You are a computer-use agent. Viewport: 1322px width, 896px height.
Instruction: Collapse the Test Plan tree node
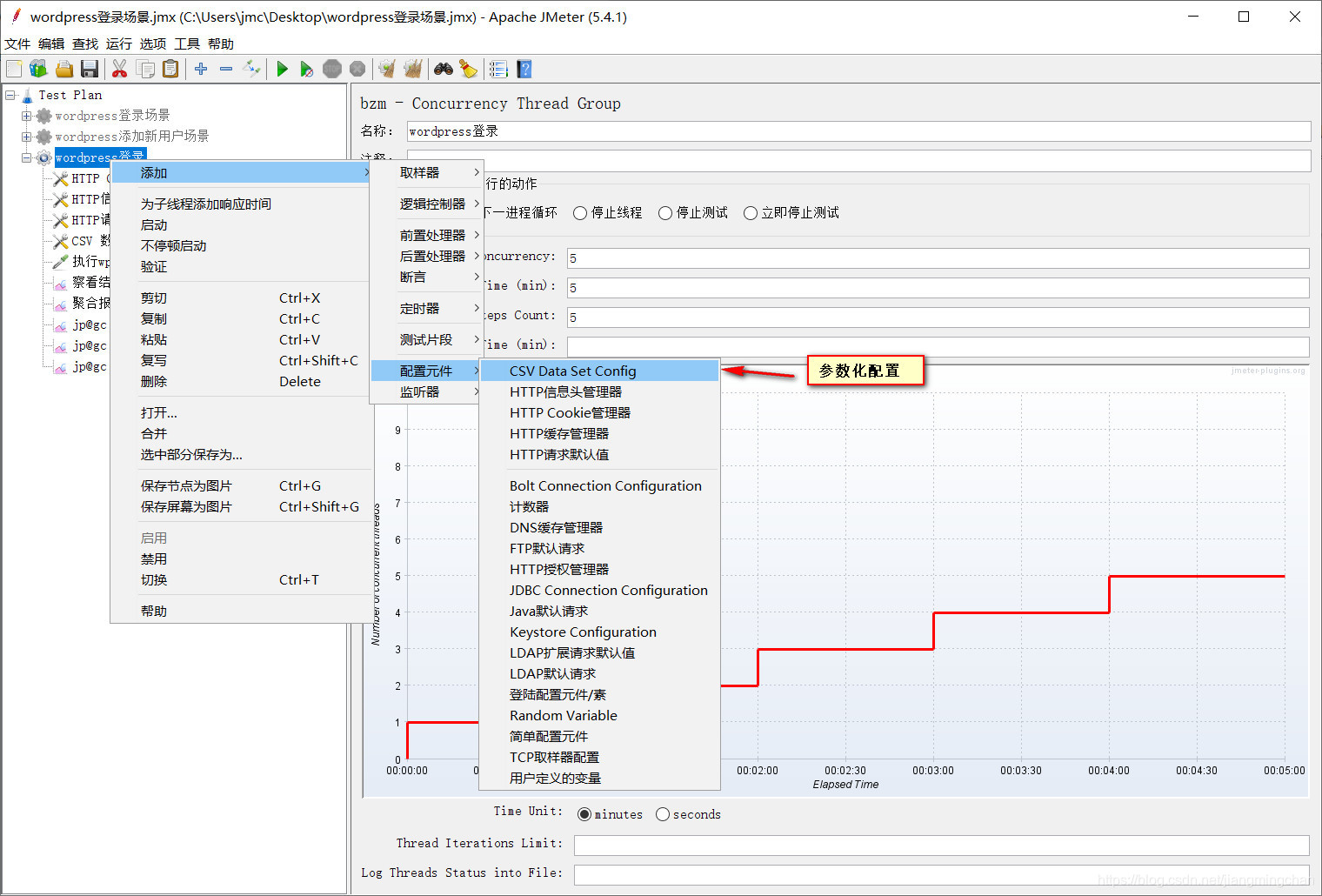tap(10, 95)
